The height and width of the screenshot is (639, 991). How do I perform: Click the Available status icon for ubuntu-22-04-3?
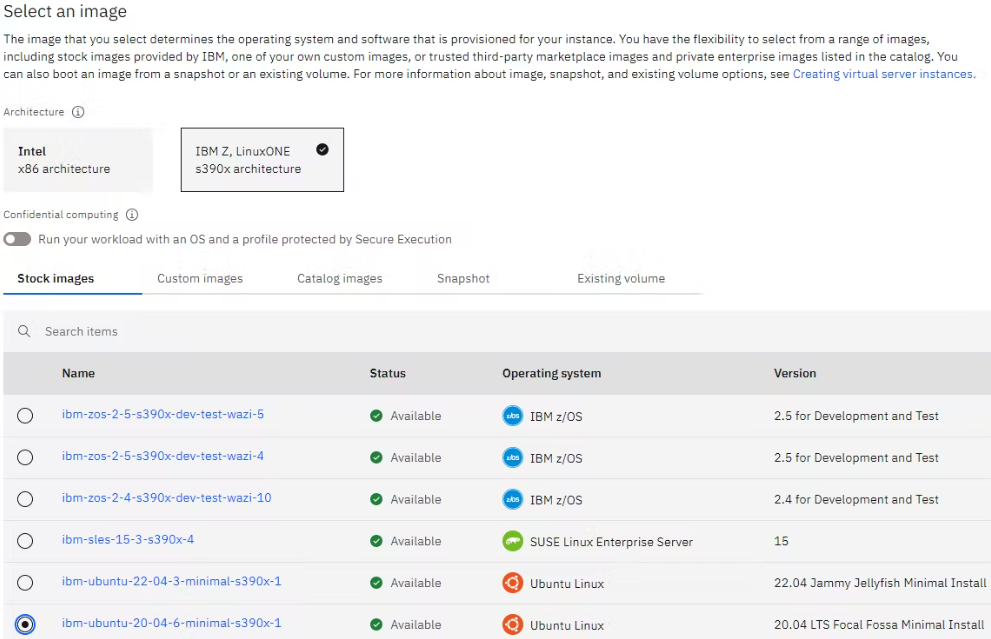[x=376, y=583]
